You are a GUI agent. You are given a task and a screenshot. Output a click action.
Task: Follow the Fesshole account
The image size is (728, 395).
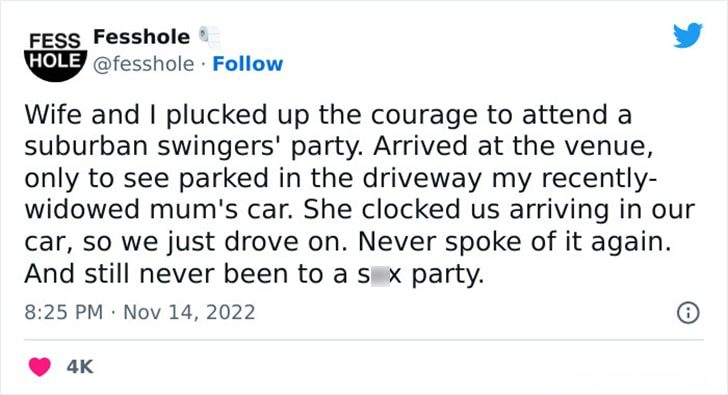coord(247,64)
